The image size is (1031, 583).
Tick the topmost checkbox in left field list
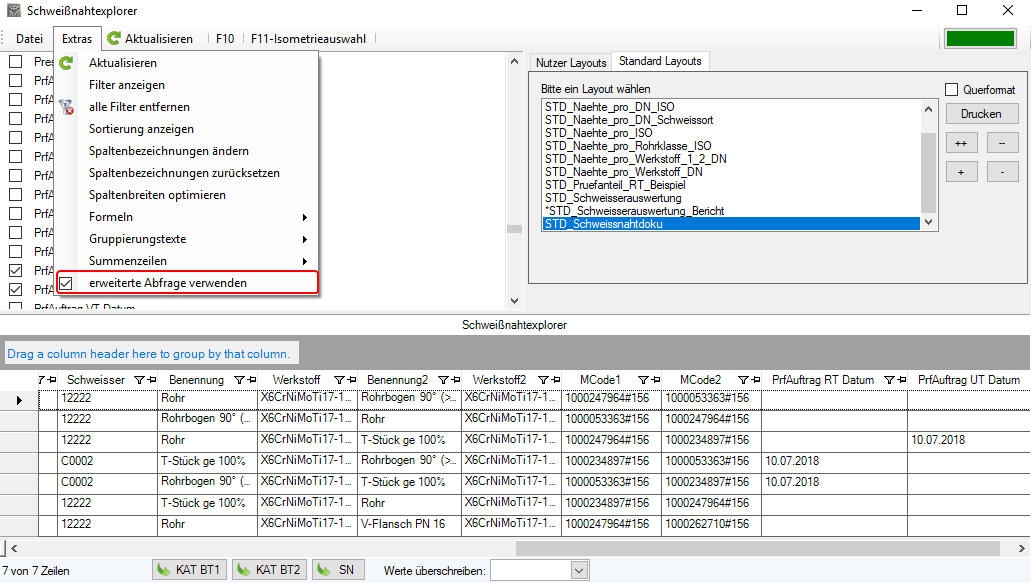coord(16,62)
